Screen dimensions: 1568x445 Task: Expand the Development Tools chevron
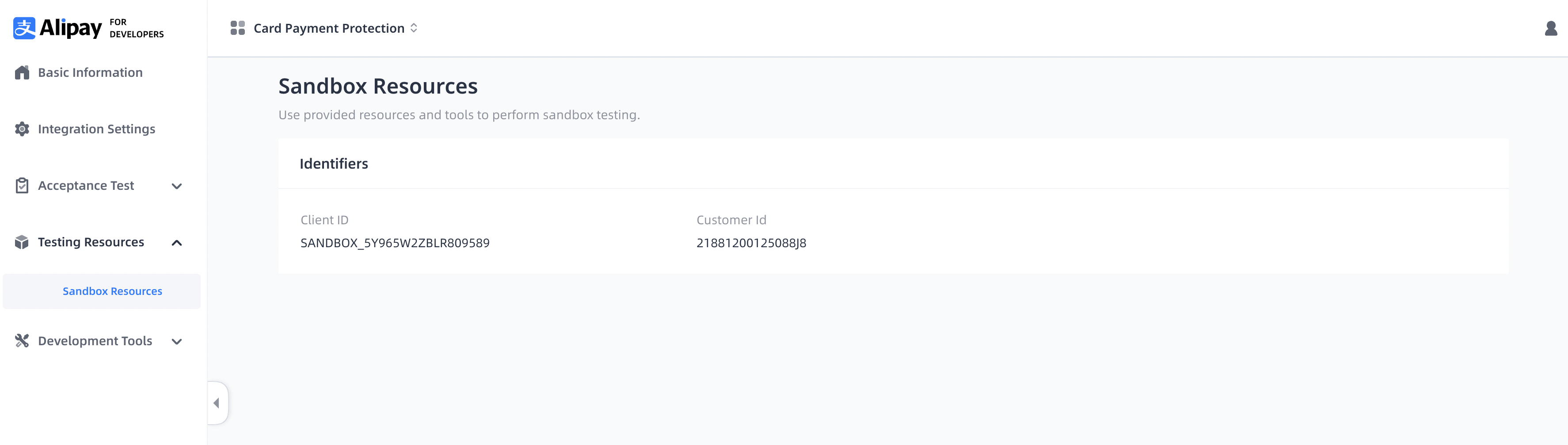click(176, 341)
